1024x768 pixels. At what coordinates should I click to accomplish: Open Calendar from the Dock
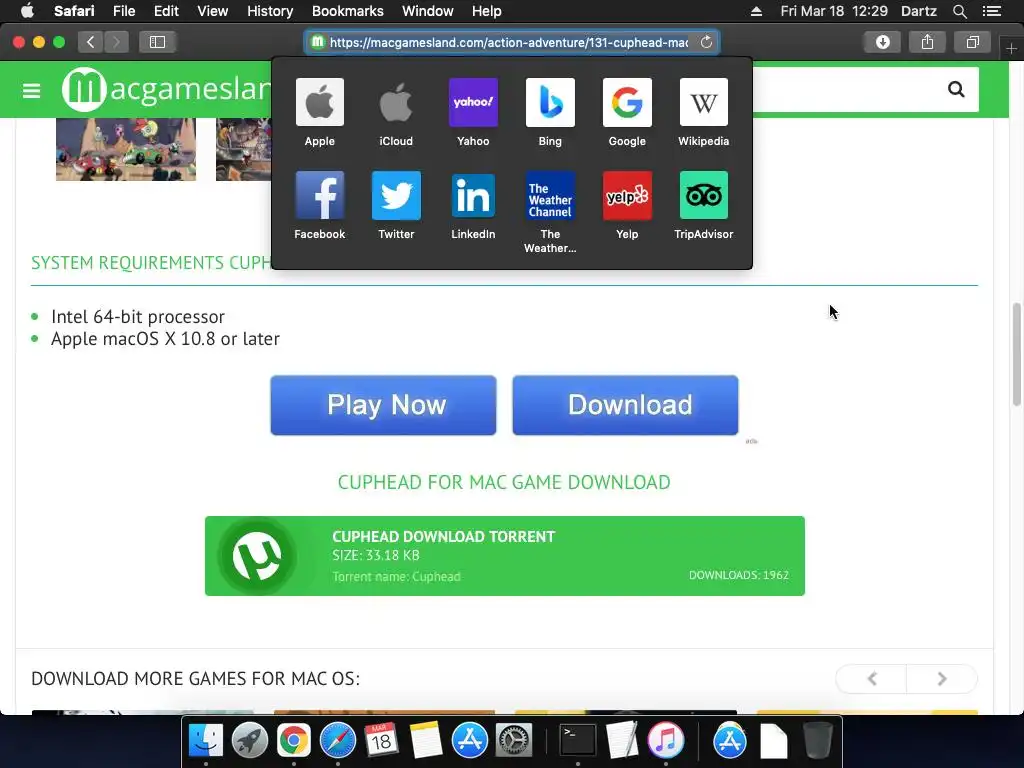pos(381,741)
